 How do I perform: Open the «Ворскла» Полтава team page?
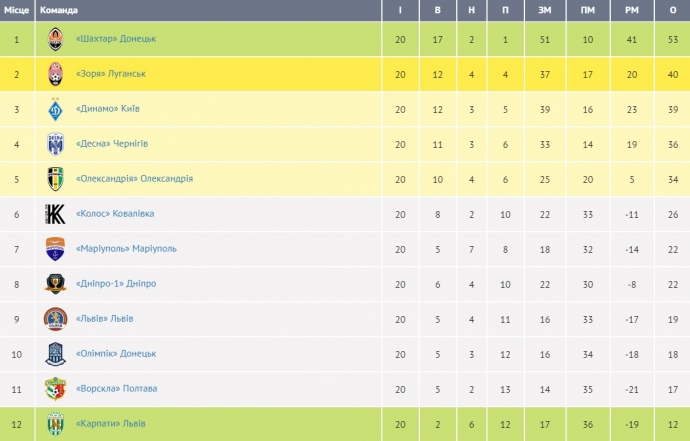116,389
